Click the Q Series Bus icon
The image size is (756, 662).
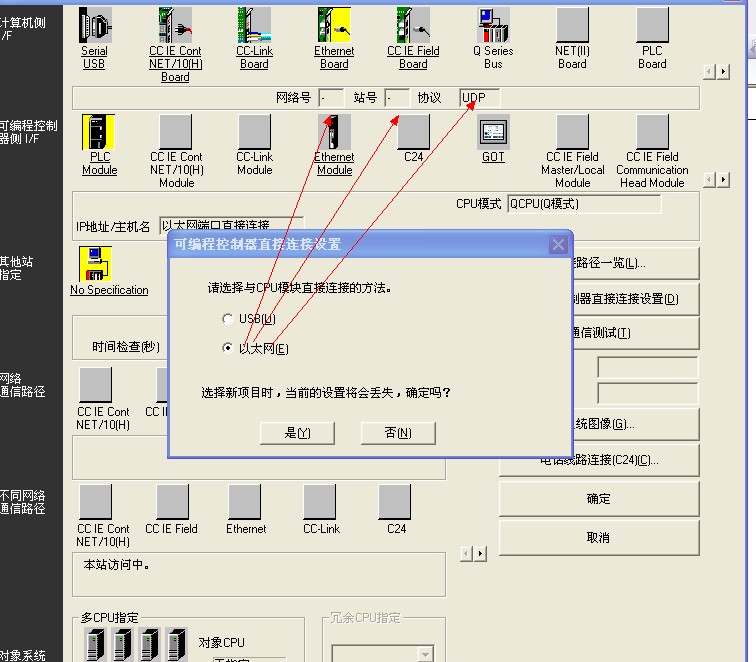[x=493, y=26]
